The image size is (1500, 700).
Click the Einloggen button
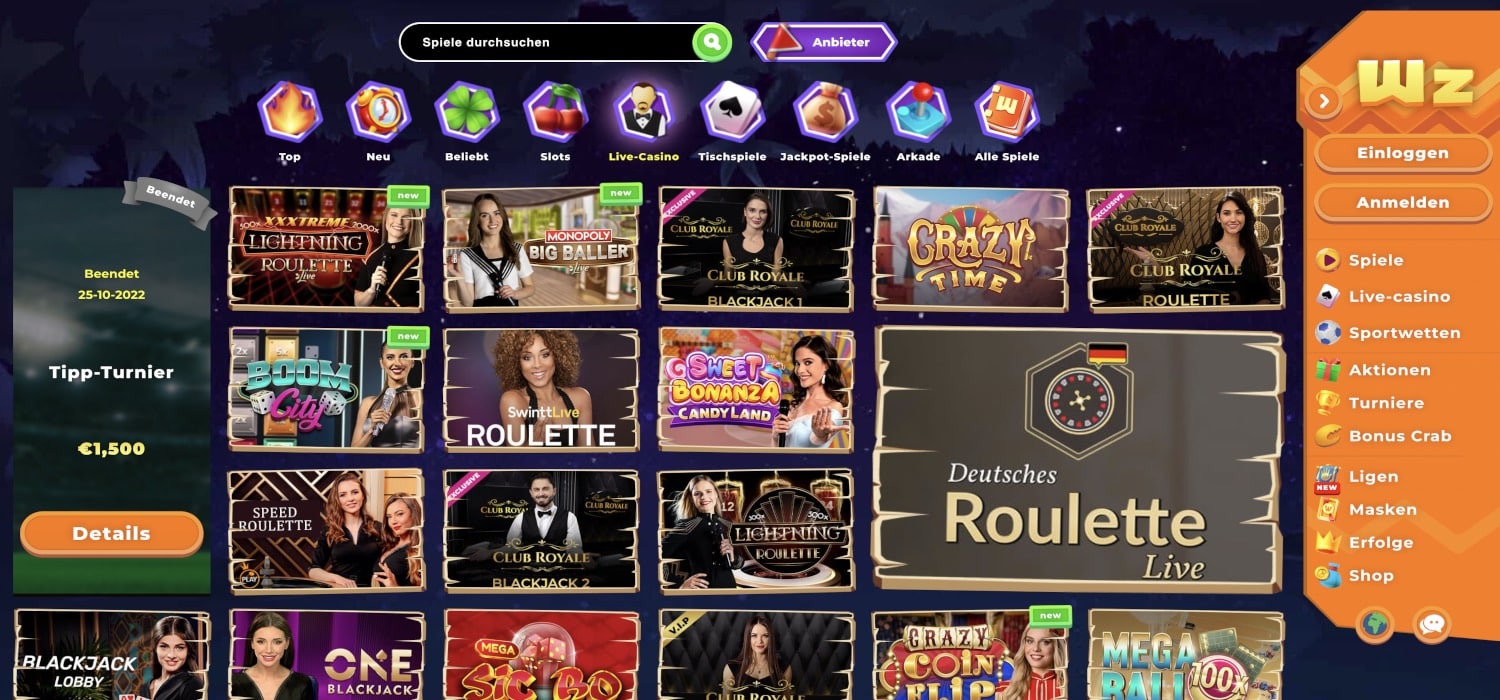pyautogui.click(x=1402, y=153)
